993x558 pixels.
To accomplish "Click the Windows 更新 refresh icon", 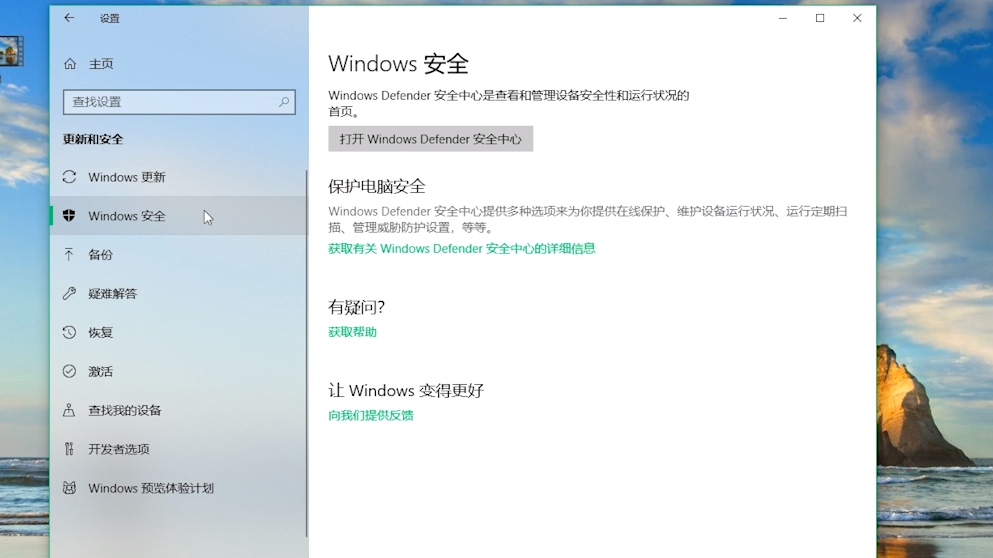I will point(69,177).
